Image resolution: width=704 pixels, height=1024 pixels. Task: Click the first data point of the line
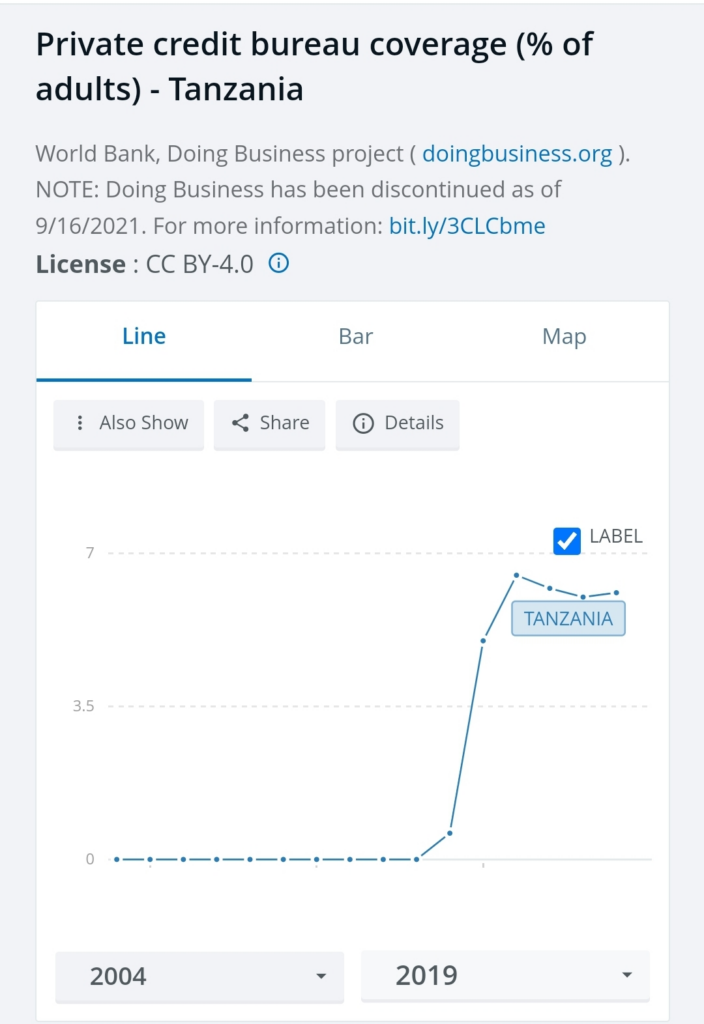(x=117, y=859)
